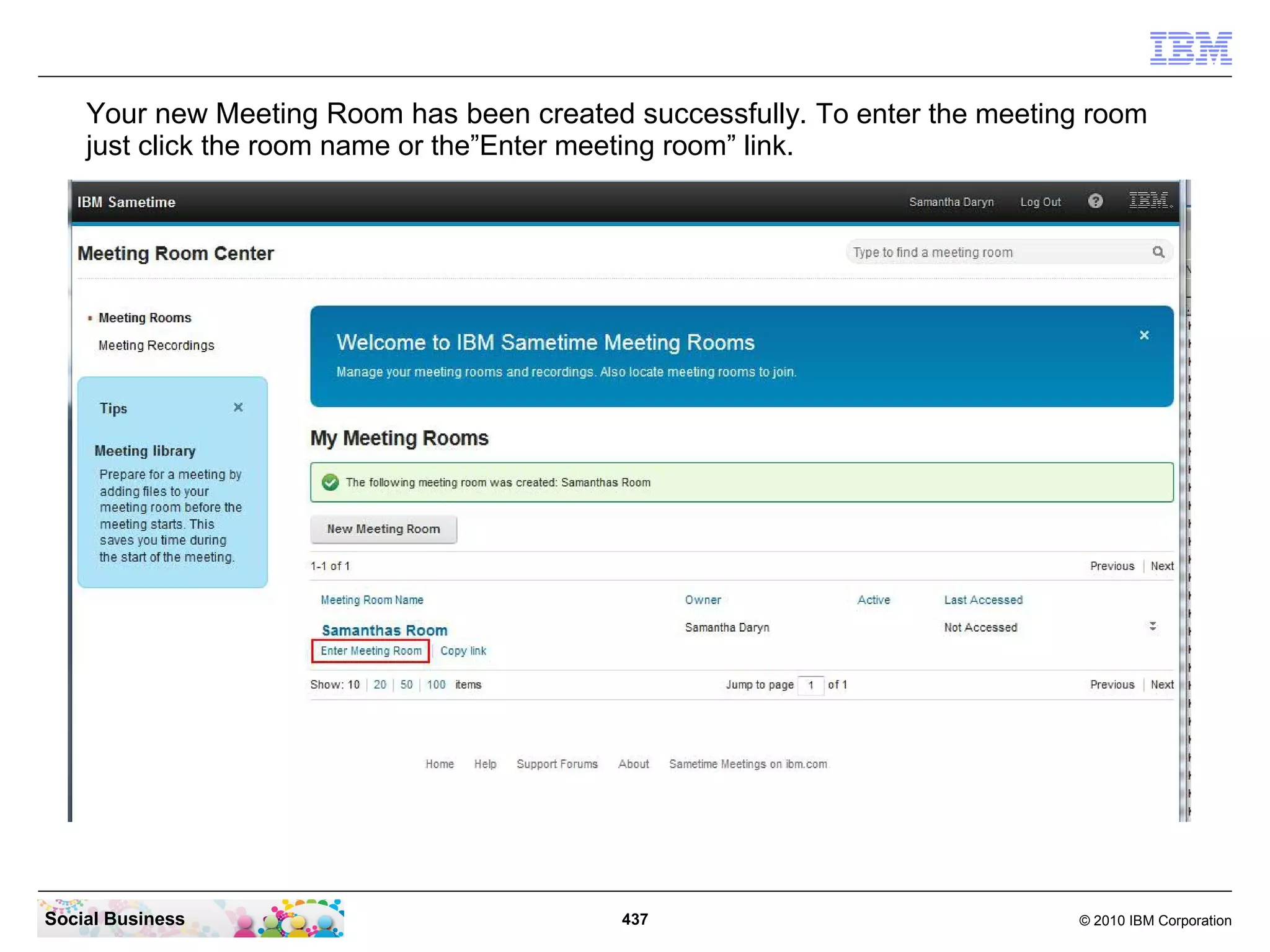Open the Help footer link

point(485,764)
